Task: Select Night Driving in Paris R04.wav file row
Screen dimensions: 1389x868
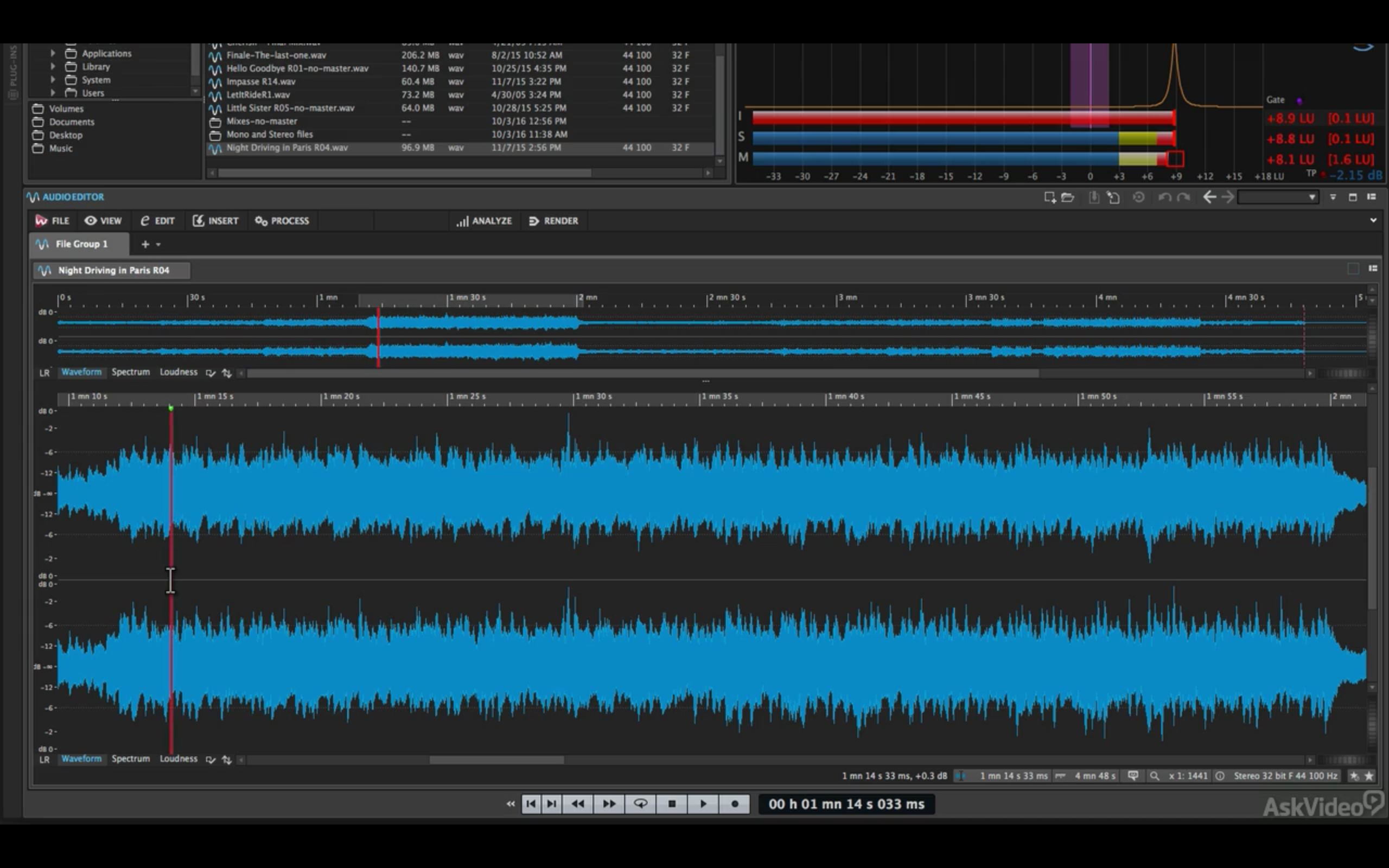Action: (461, 148)
